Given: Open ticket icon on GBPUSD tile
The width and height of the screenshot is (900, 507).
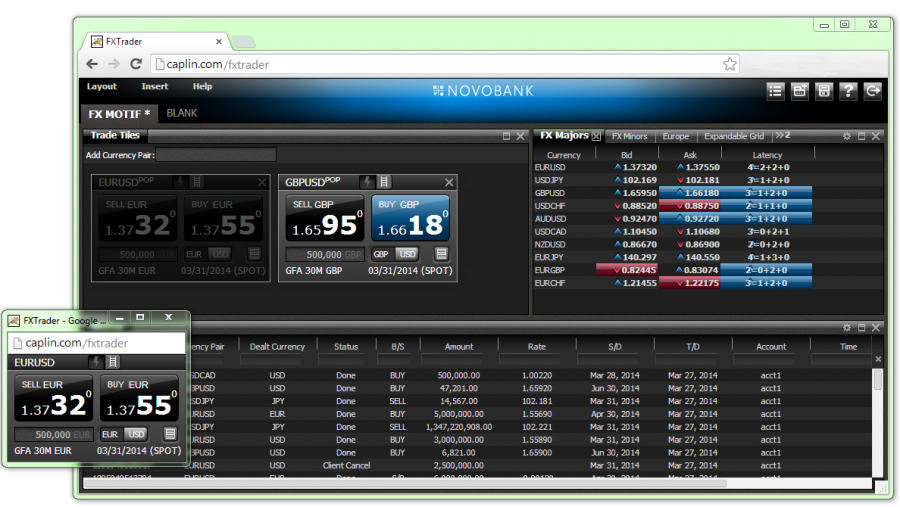Looking at the screenshot, I should coord(441,254).
